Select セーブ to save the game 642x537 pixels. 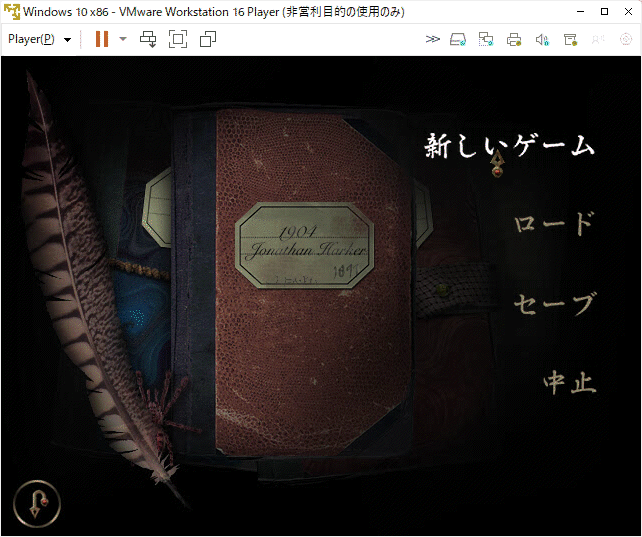click(x=554, y=304)
